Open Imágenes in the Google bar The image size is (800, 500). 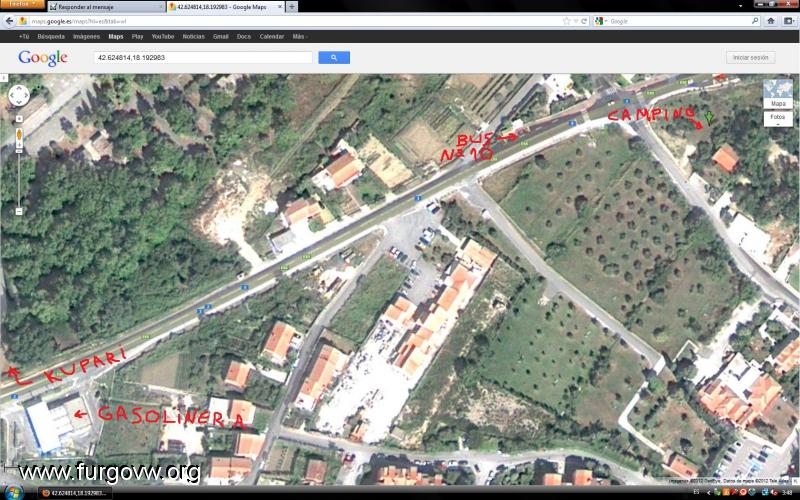click(x=86, y=37)
